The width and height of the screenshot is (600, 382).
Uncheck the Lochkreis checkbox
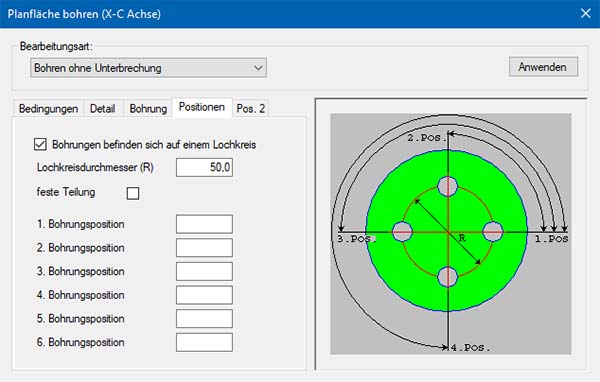pos(40,144)
